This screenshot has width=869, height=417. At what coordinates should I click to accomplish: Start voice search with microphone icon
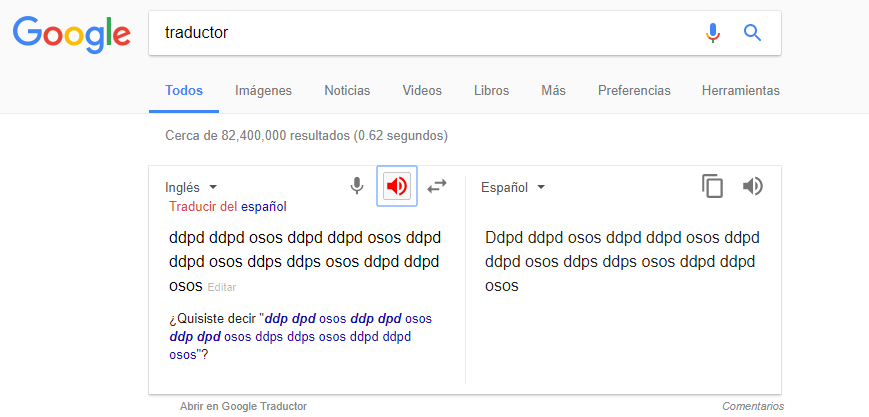pos(713,33)
